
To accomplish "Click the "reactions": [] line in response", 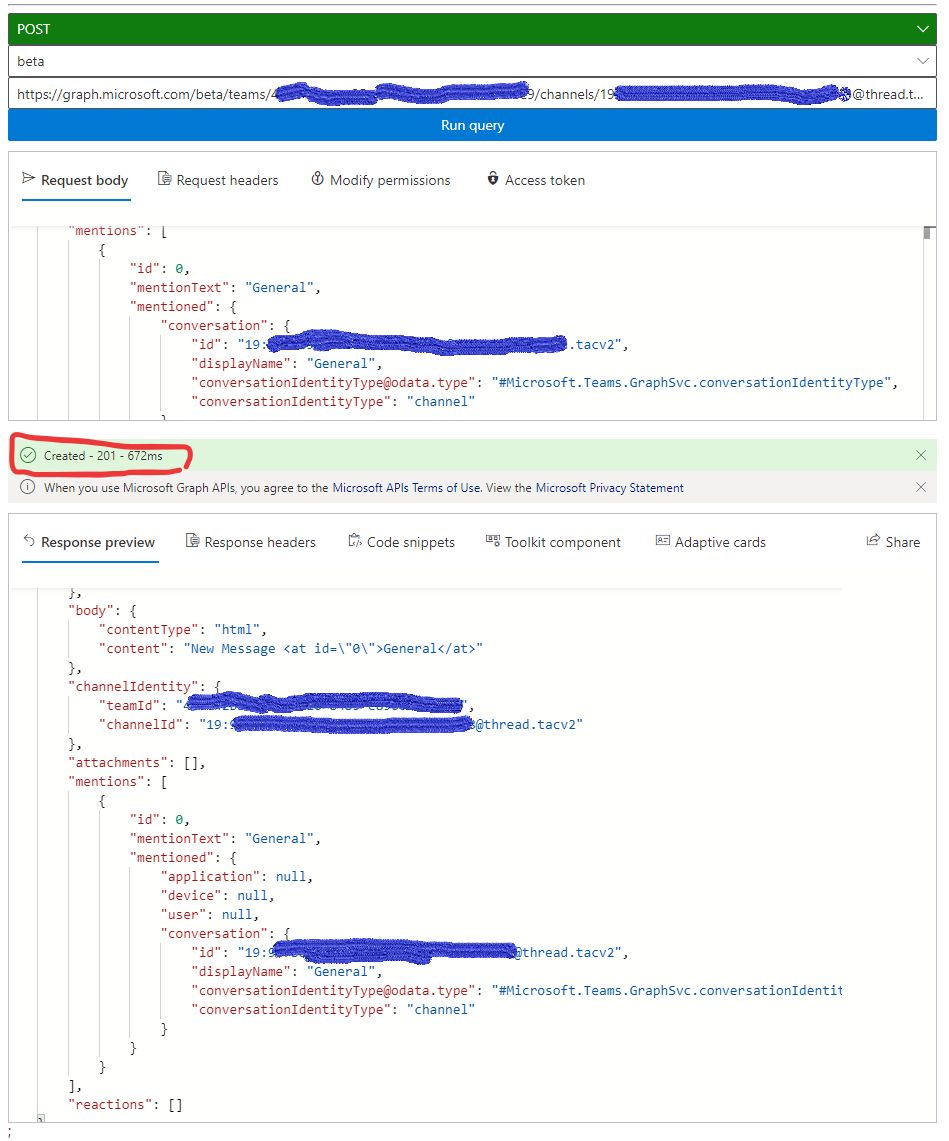I will click(x=125, y=1104).
